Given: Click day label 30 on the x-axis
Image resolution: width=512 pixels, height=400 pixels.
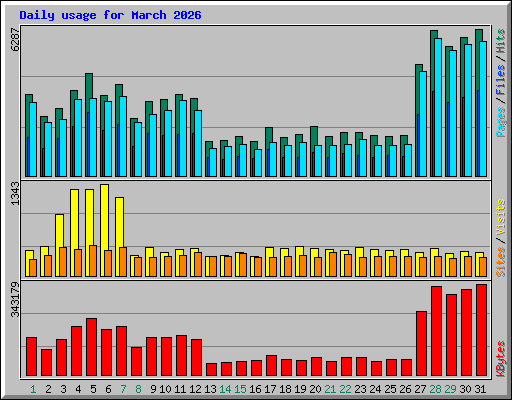Looking at the screenshot, I should point(465,389).
